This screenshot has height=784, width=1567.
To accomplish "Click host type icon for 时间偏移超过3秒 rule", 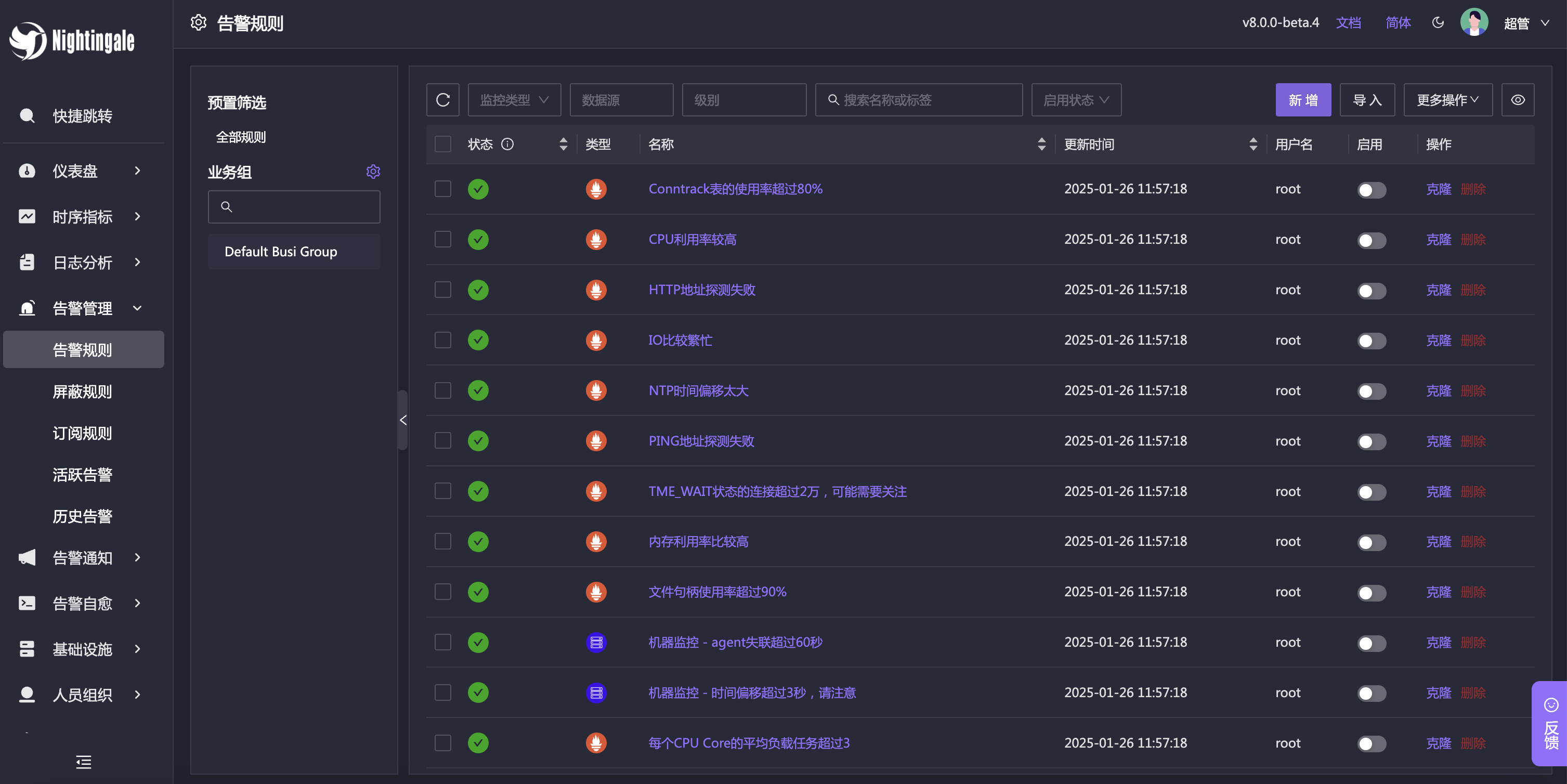I will click(596, 693).
